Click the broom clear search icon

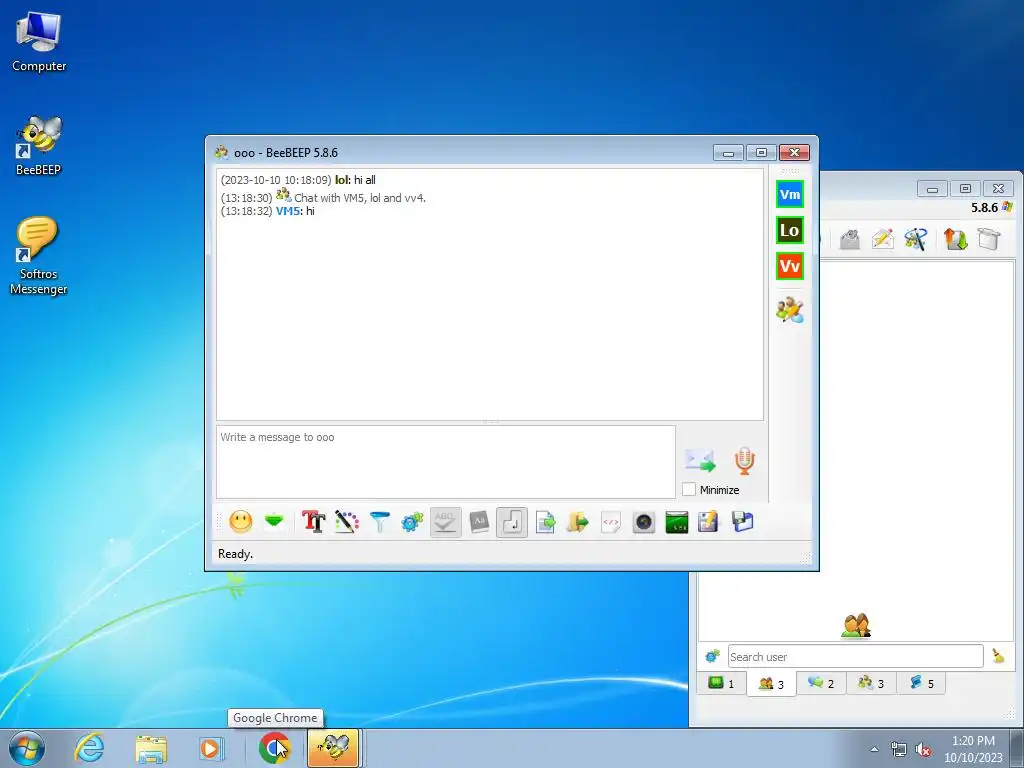pos(998,656)
